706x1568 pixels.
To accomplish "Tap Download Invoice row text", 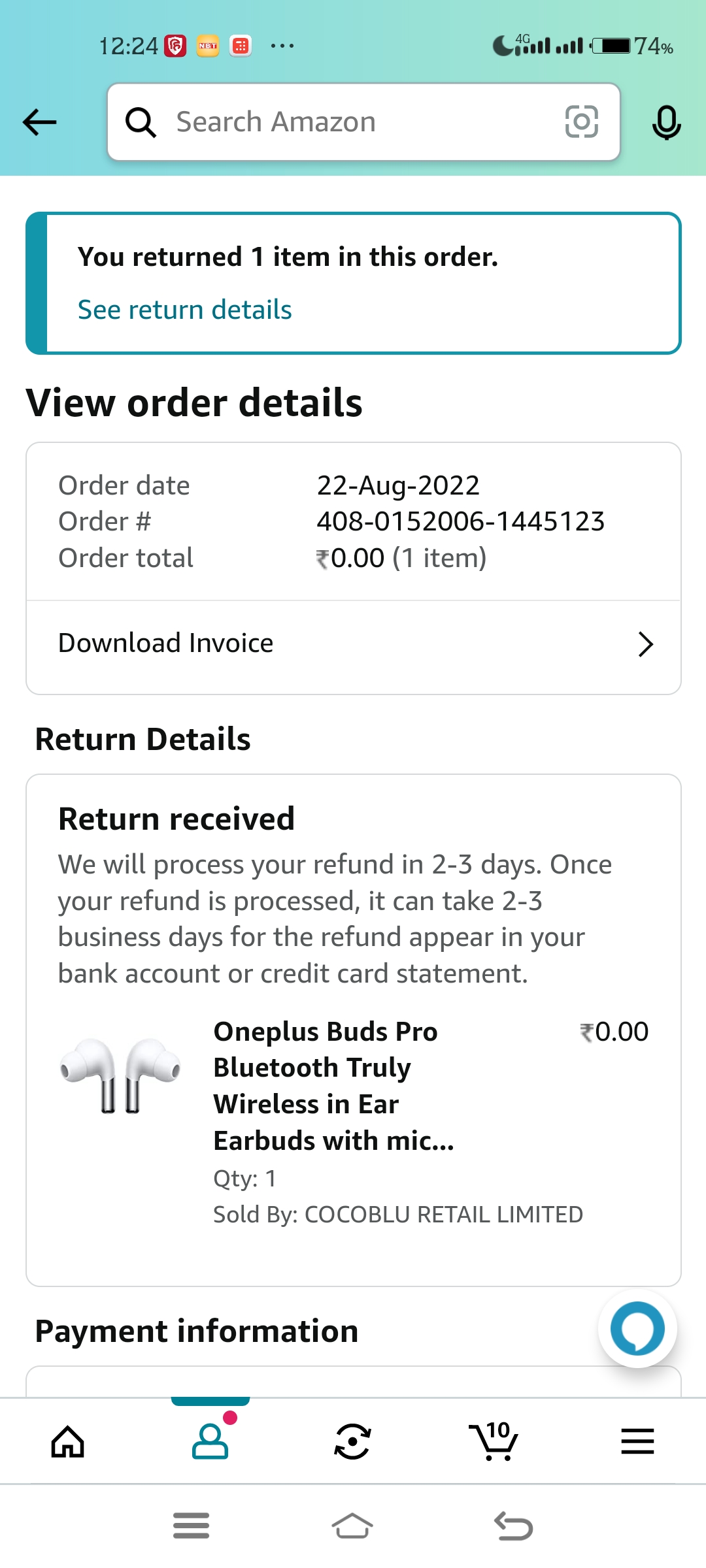I will pyautogui.click(x=166, y=644).
